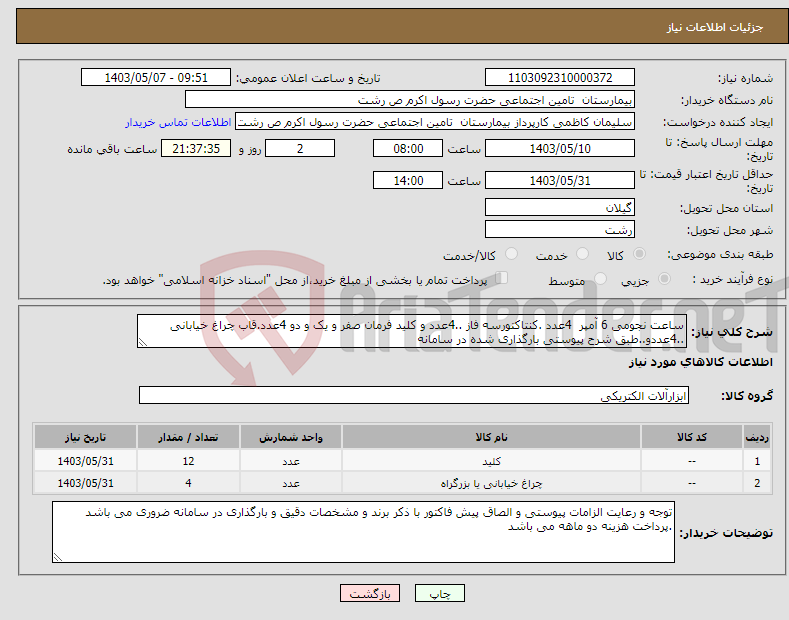Image resolution: width=789 pixels, height=620 pixels.
Task: Click the اطلاعات کالاهای مورد نیاز heading
Action: (x=700, y=362)
